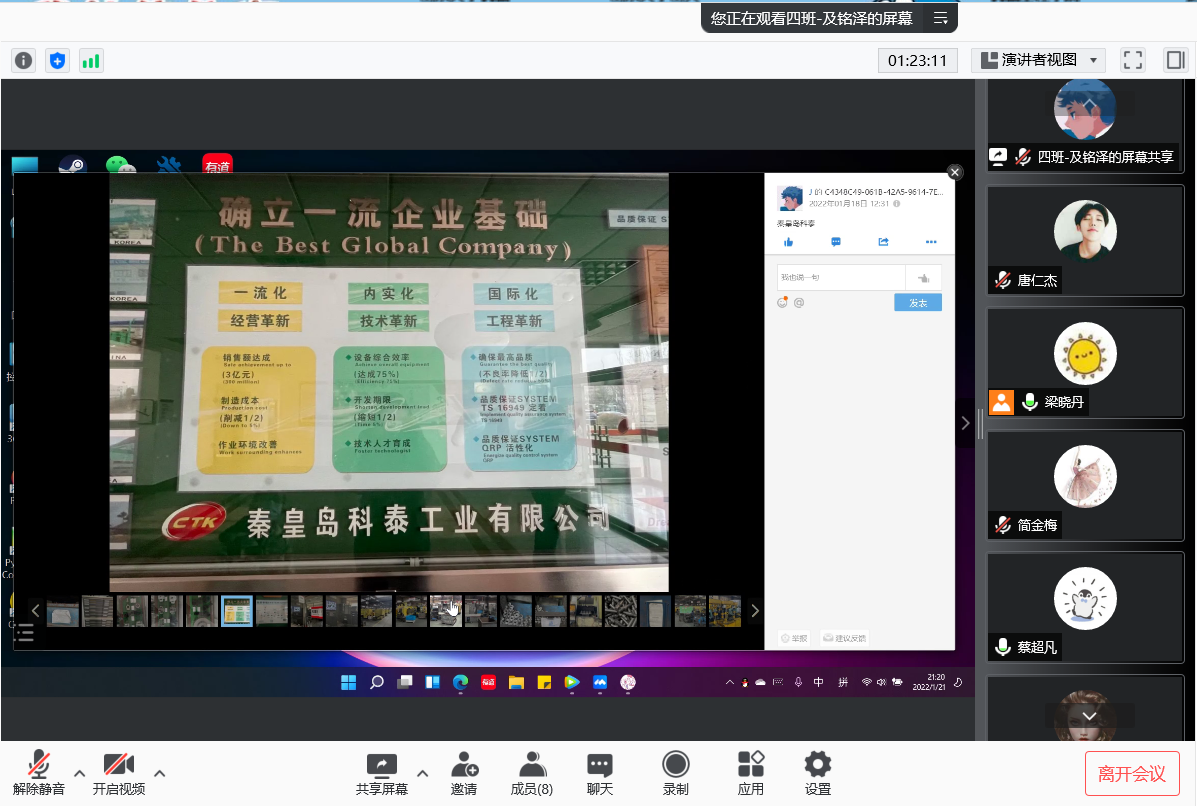Viewport: 1197px width, 806px height.
Task: Go to previous thumbnails with left arrow
Action: tap(35, 611)
